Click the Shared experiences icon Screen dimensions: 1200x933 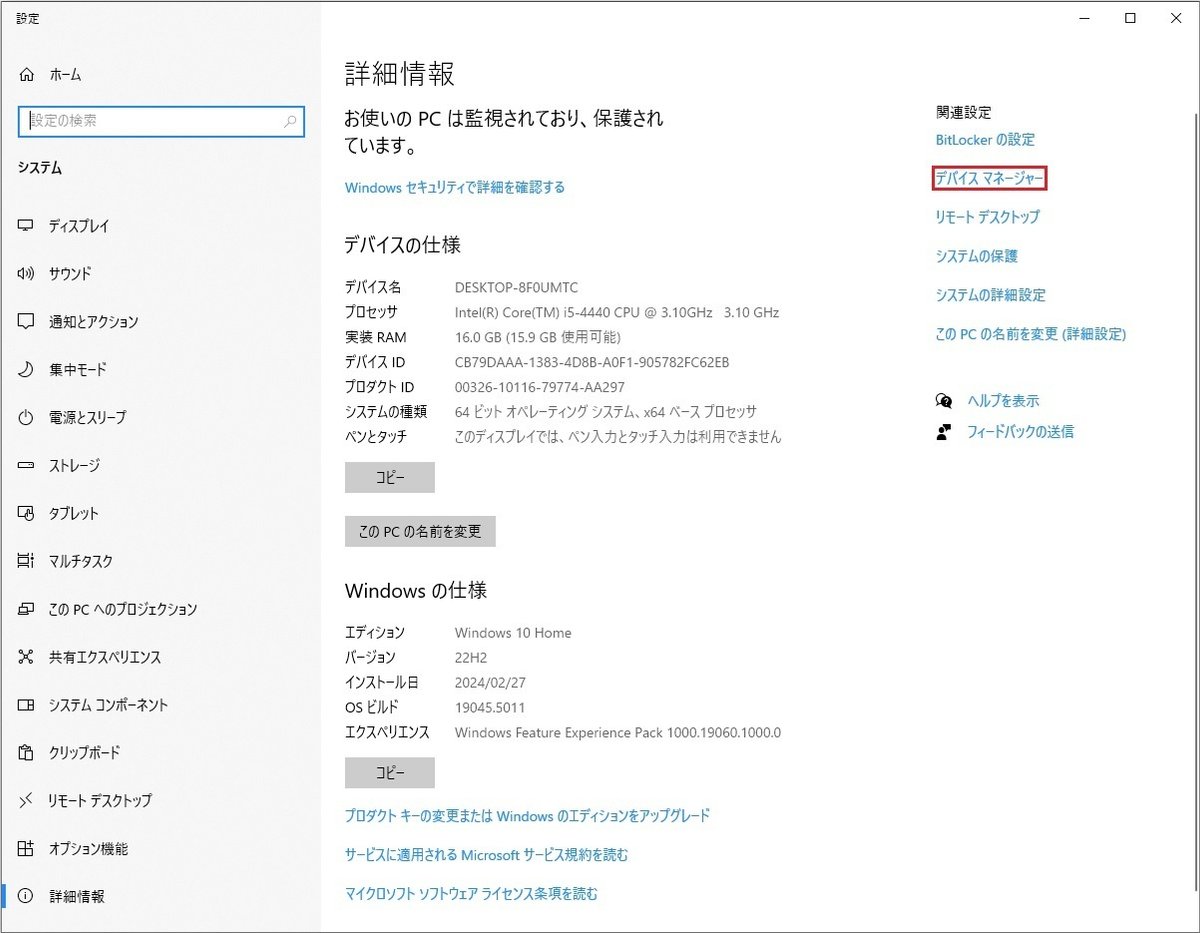coord(27,658)
